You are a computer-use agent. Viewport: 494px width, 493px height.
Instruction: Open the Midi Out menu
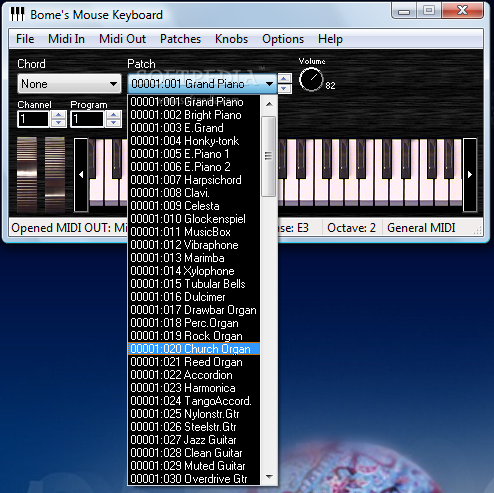(x=122, y=39)
